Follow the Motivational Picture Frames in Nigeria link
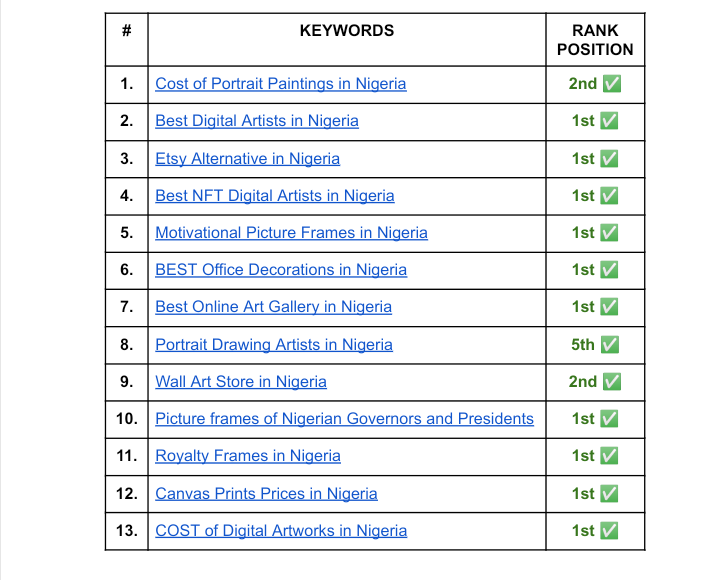Viewport: 718px width, 580px height. click(x=291, y=233)
